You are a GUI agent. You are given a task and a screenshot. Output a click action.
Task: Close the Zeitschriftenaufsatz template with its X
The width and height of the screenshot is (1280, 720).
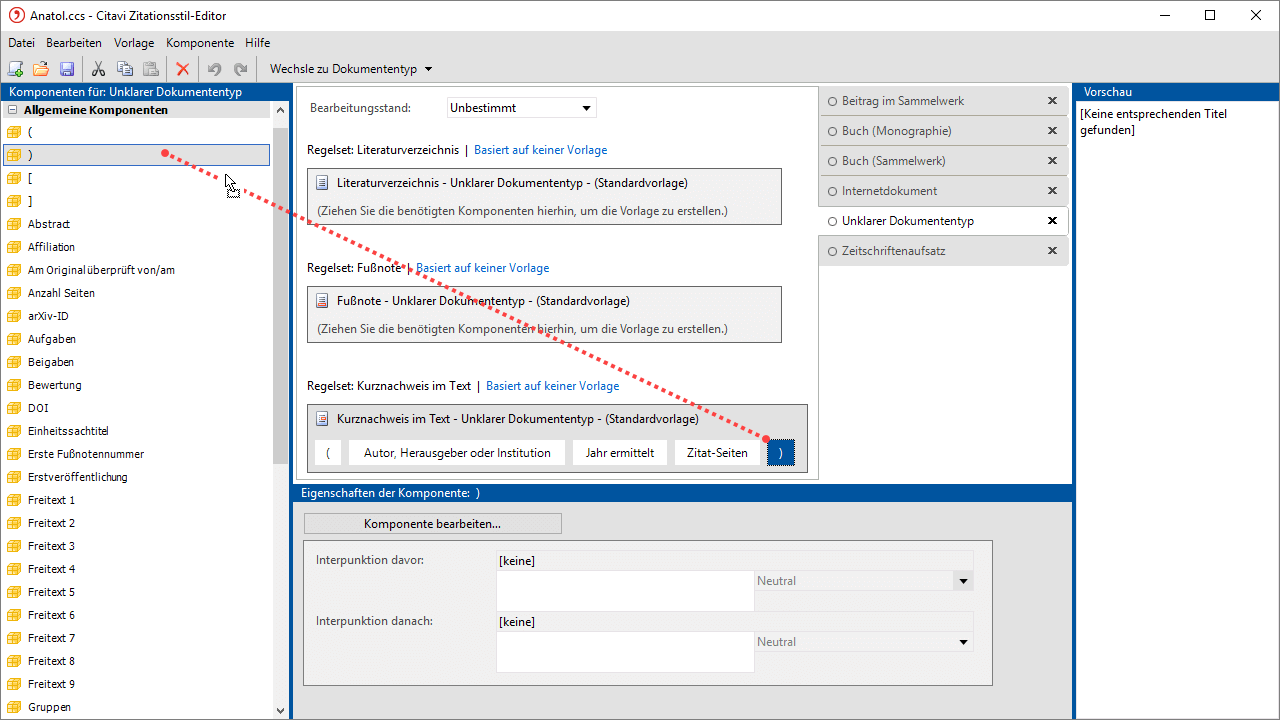tap(1052, 251)
